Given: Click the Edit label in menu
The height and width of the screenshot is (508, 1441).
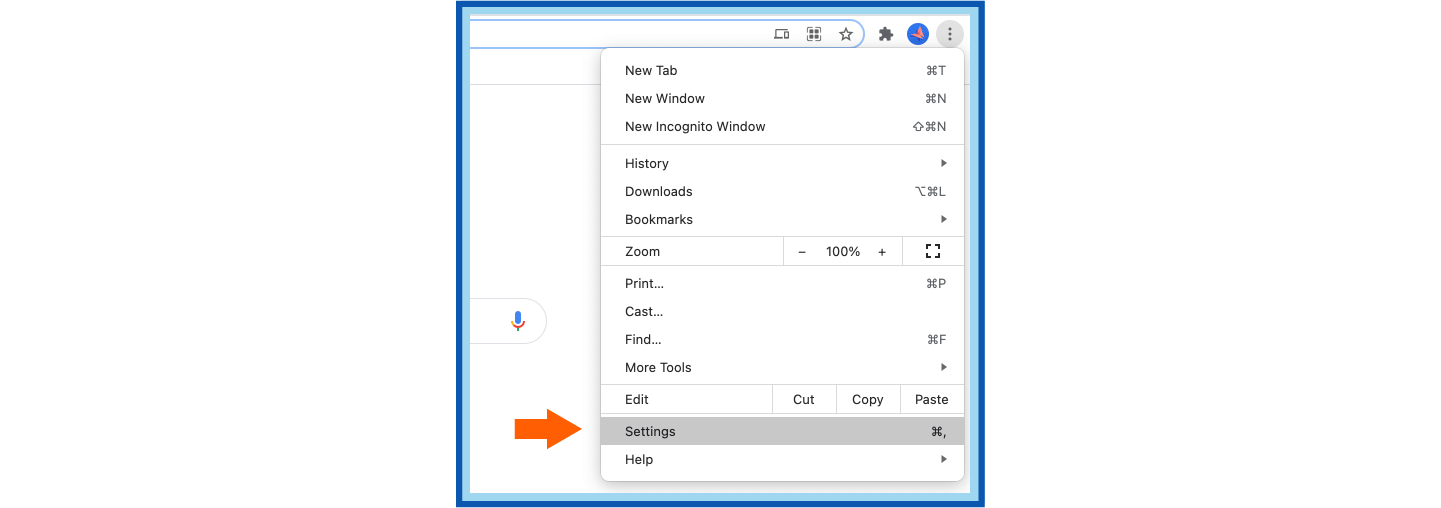Looking at the screenshot, I should pyautogui.click(x=637, y=399).
